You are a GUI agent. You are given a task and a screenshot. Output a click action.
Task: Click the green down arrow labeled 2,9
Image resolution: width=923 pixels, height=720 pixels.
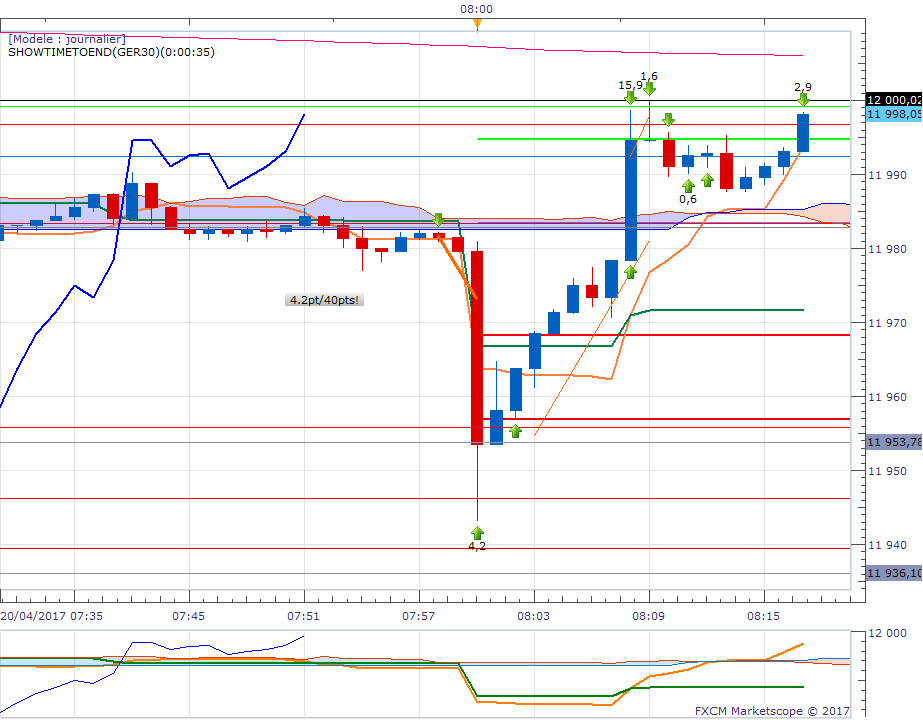click(803, 99)
